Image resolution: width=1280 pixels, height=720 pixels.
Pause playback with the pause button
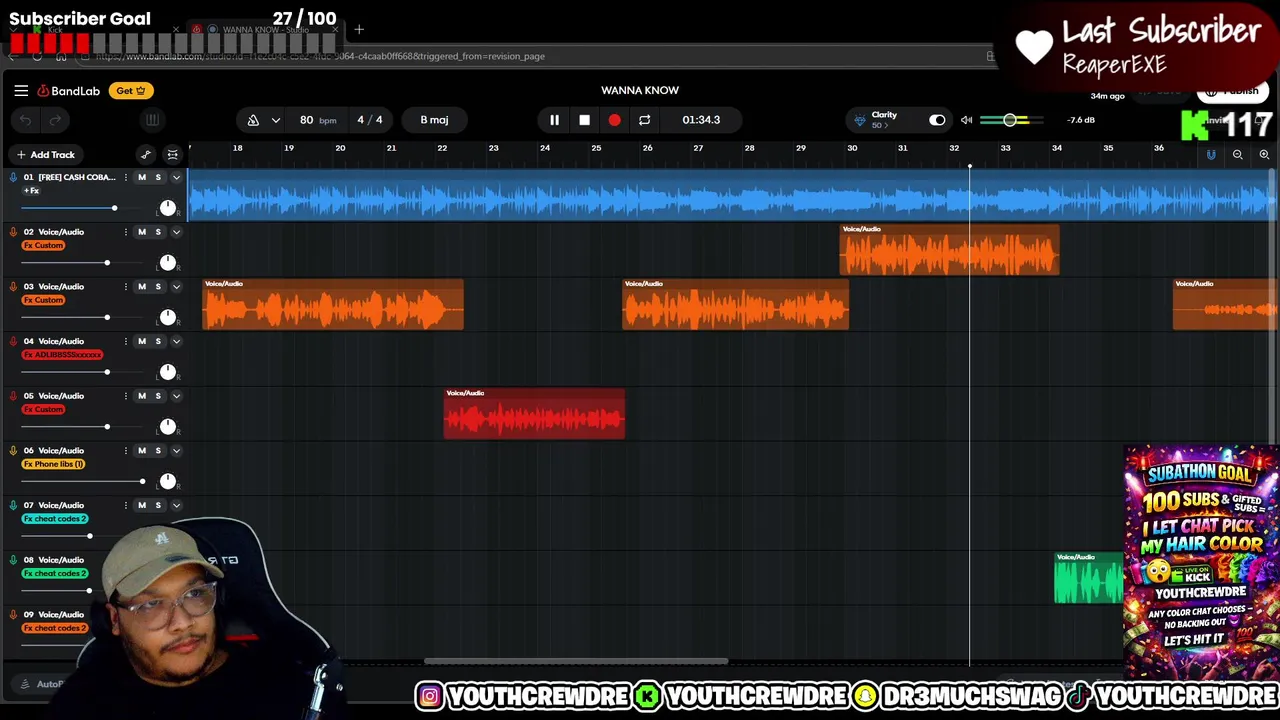pos(554,120)
